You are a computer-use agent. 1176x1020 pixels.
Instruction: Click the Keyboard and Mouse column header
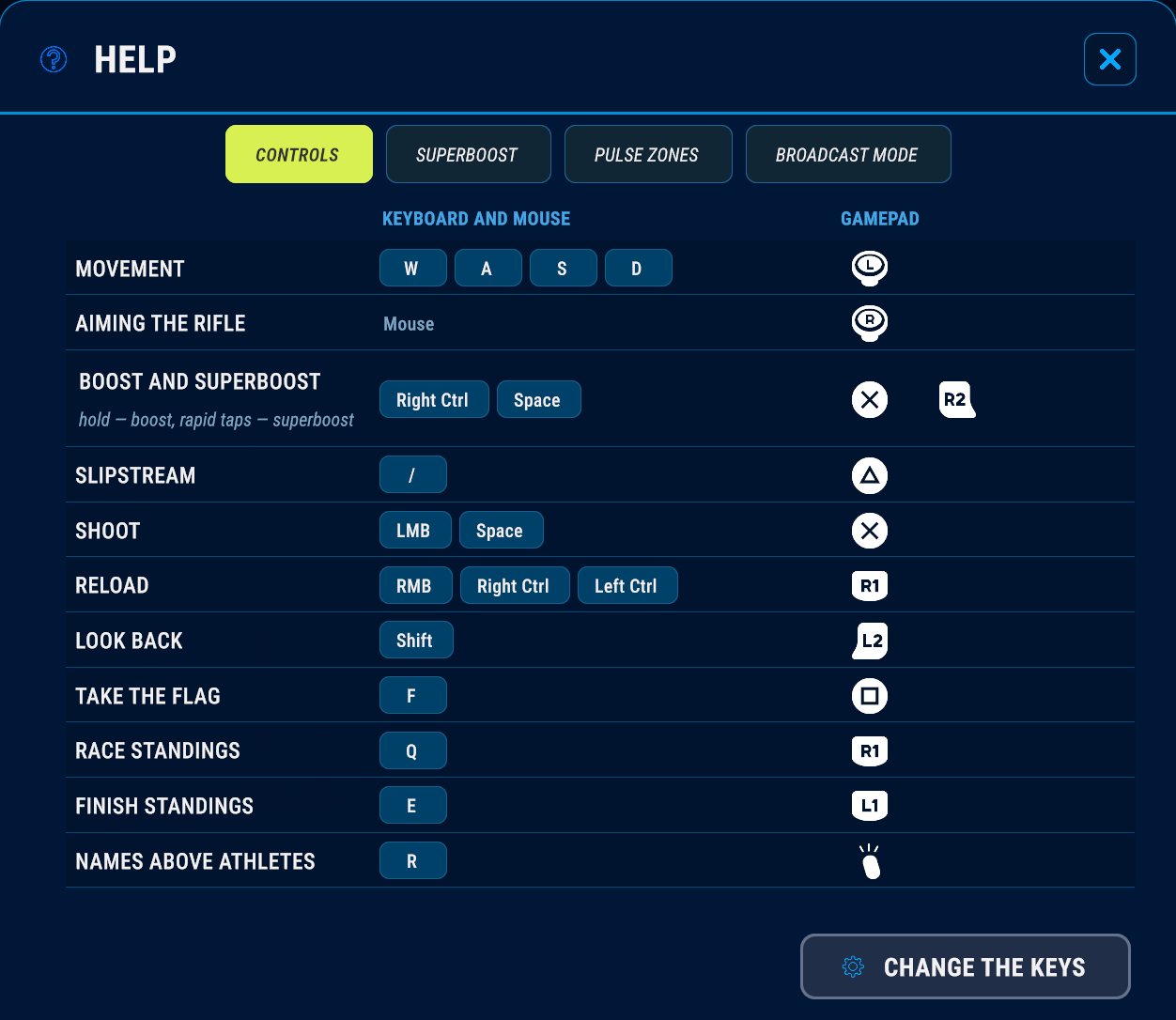tap(476, 218)
